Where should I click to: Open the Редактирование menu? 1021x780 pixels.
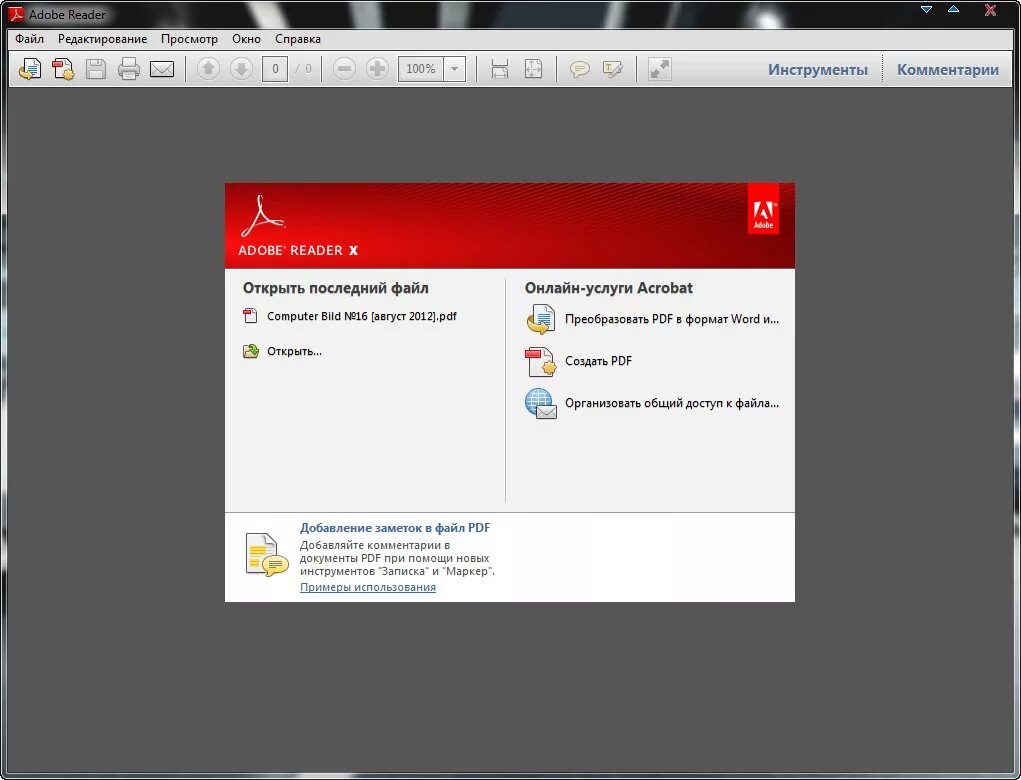click(x=102, y=39)
